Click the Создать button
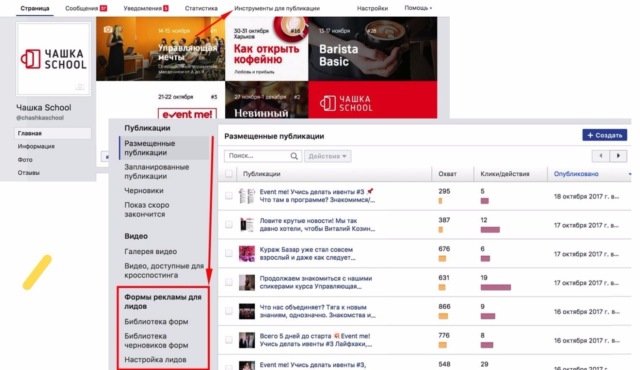640x370 pixels. point(604,135)
